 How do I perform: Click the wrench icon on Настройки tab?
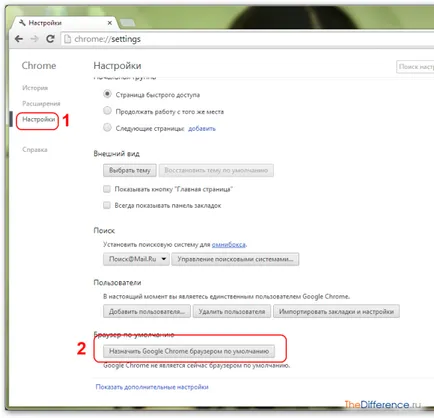(22, 23)
